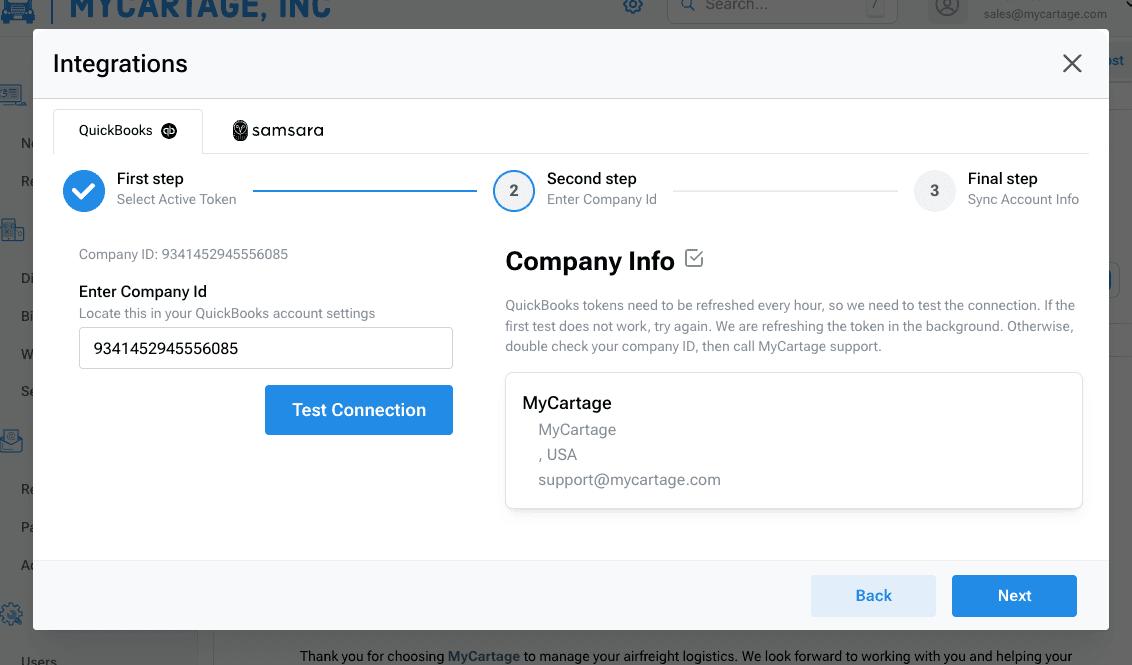Click the sales@mycartage.com account label
Screen dimensions: 1132x665
(1045, 14)
